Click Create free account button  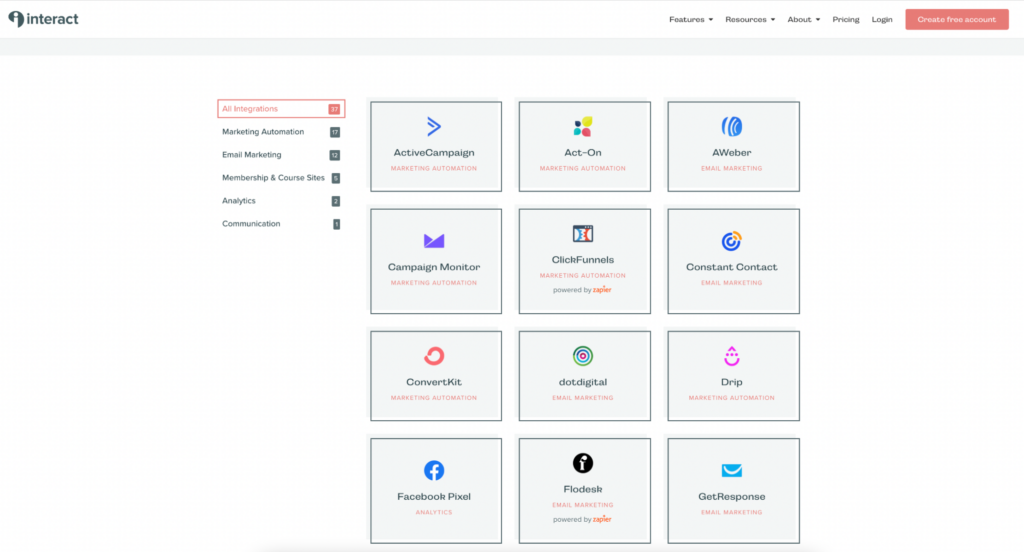[x=957, y=20]
